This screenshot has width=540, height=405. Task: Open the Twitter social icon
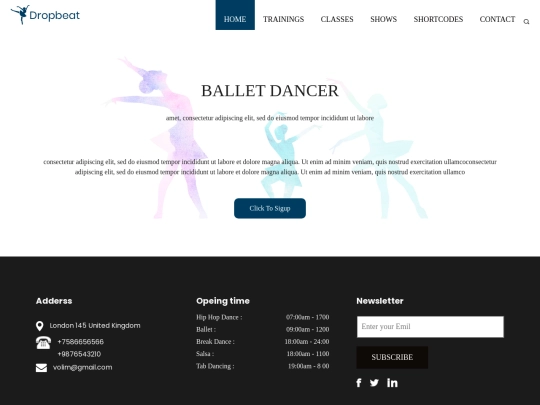click(x=374, y=383)
